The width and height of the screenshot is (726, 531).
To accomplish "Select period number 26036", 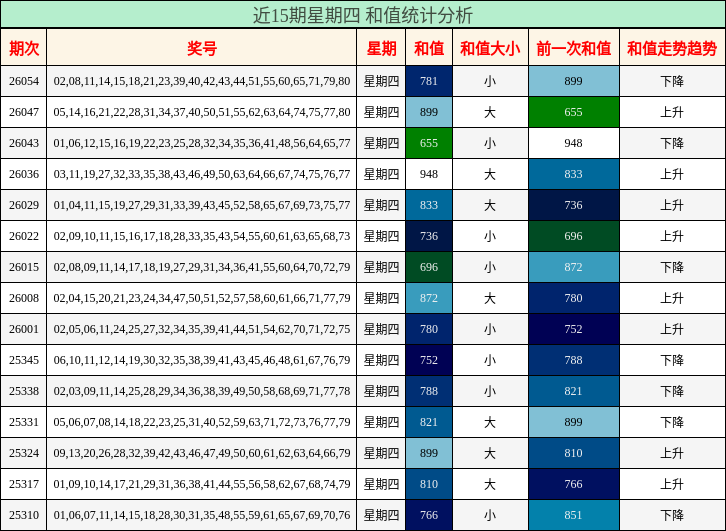I will pos(24,174).
